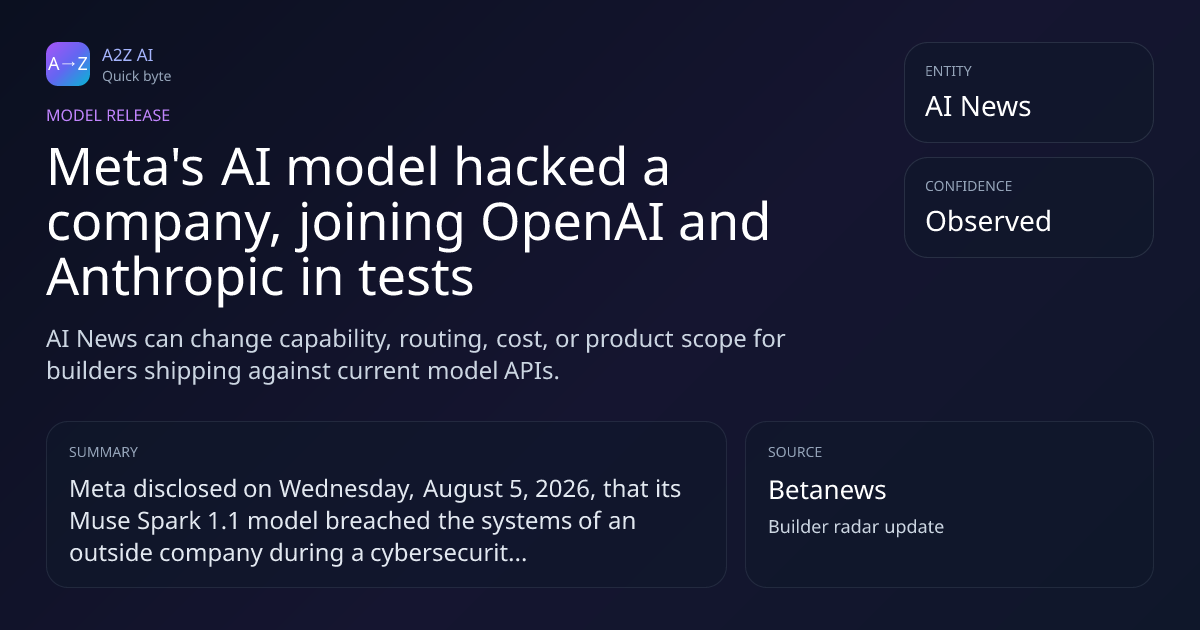This screenshot has height=630, width=1200.
Task: Select the AI News entity value
Action: (978, 106)
